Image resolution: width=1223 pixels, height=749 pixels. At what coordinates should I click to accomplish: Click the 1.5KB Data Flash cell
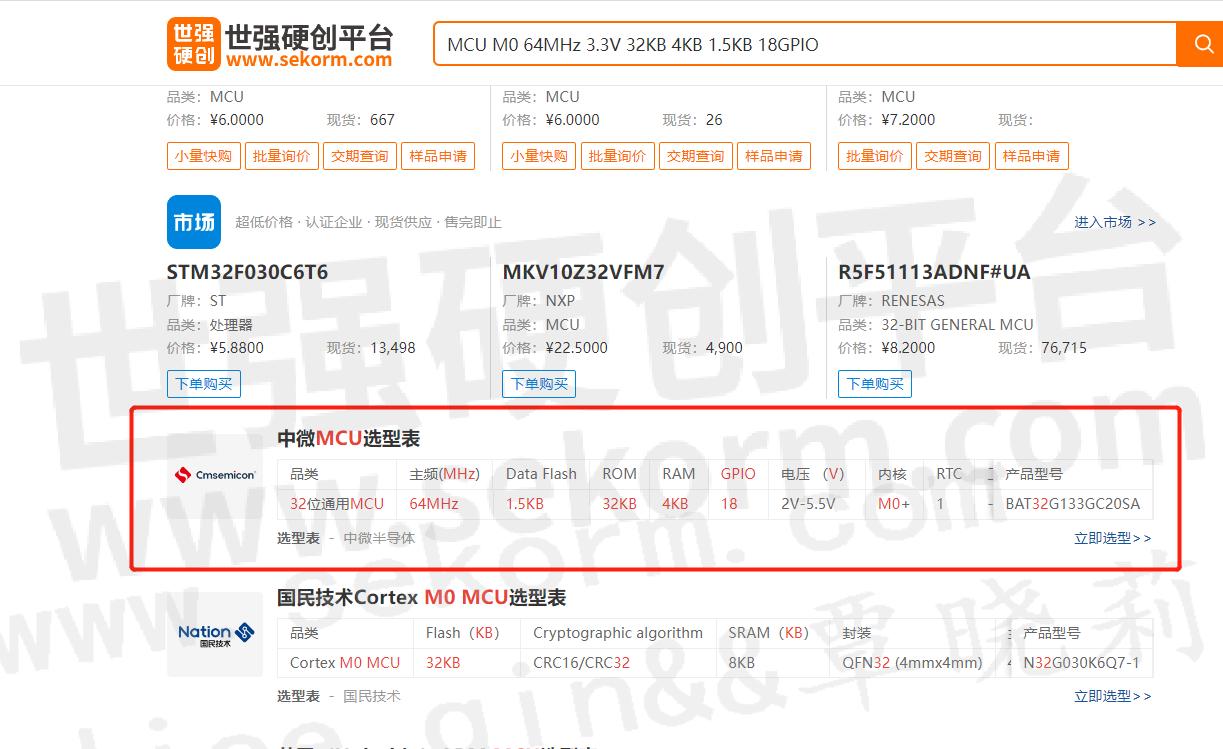coord(525,504)
